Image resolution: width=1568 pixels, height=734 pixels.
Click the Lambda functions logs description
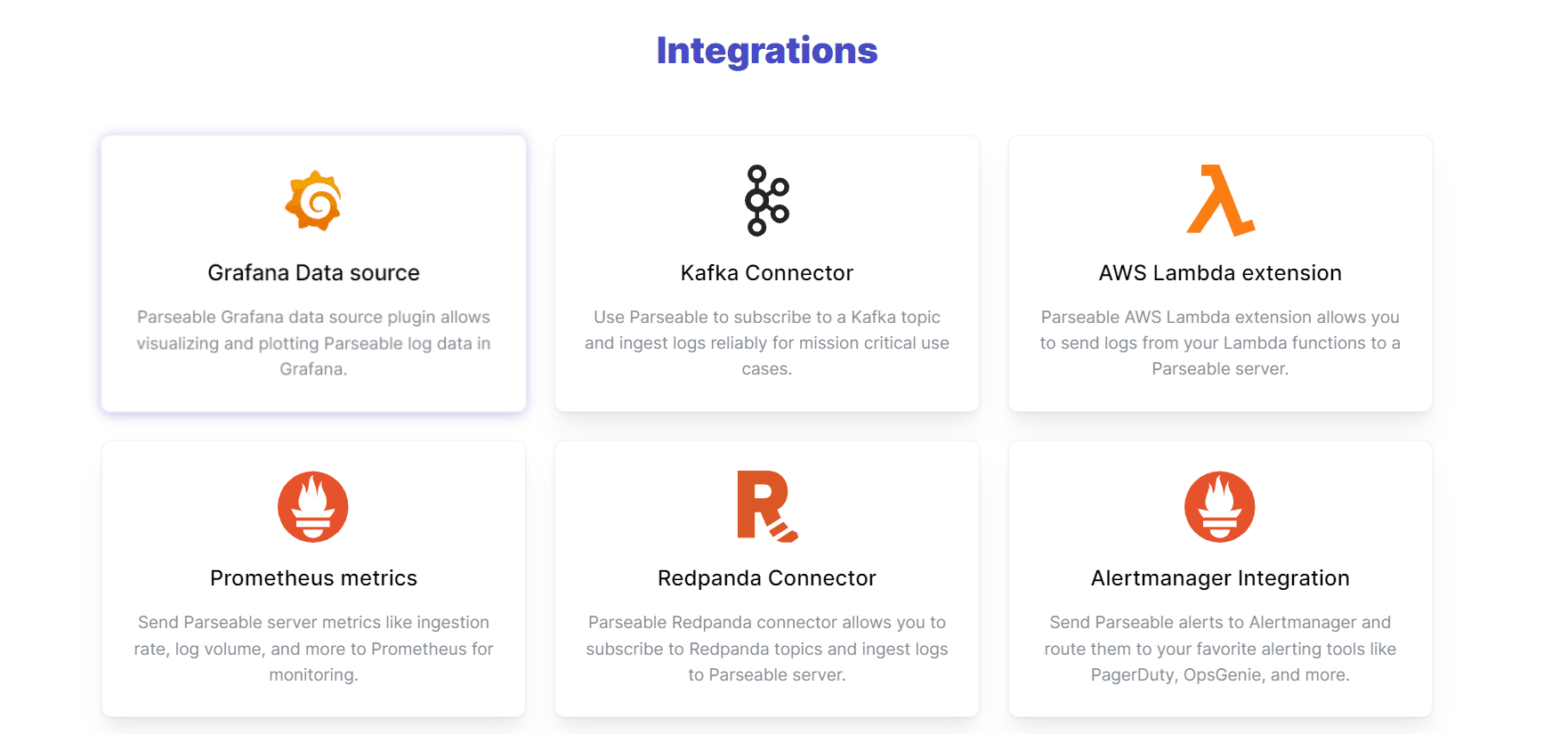(1220, 343)
